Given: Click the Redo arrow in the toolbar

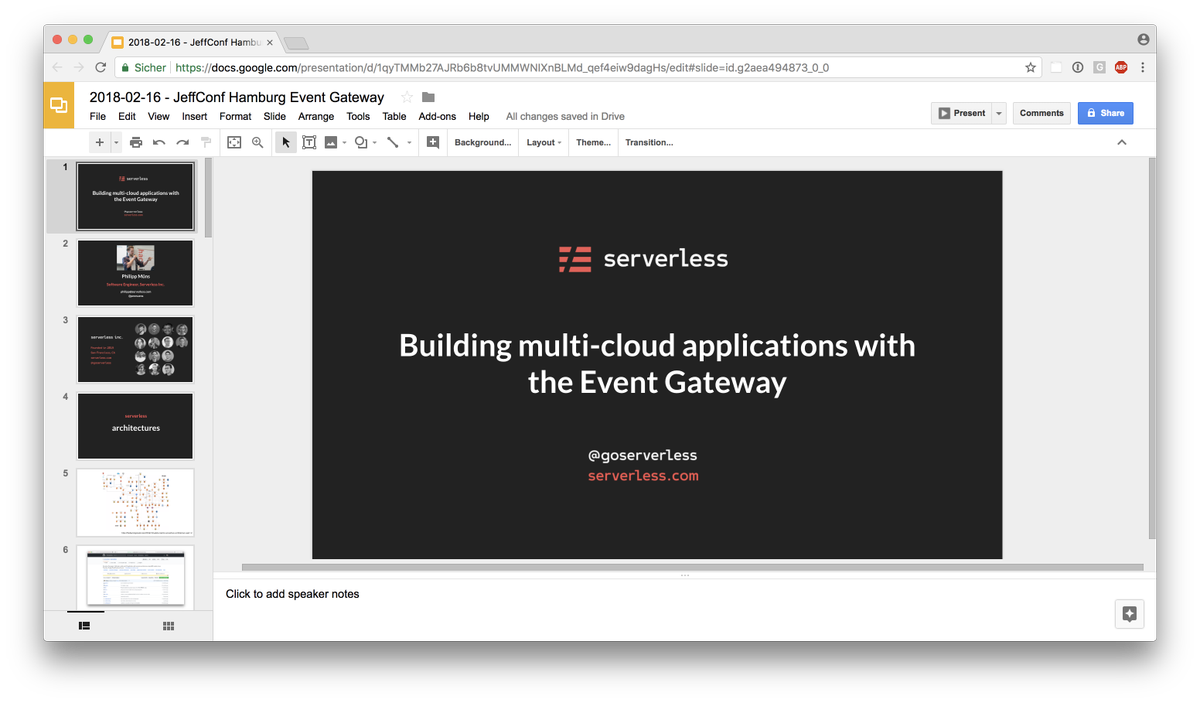Looking at the screenshot, I should pos(183,143).
